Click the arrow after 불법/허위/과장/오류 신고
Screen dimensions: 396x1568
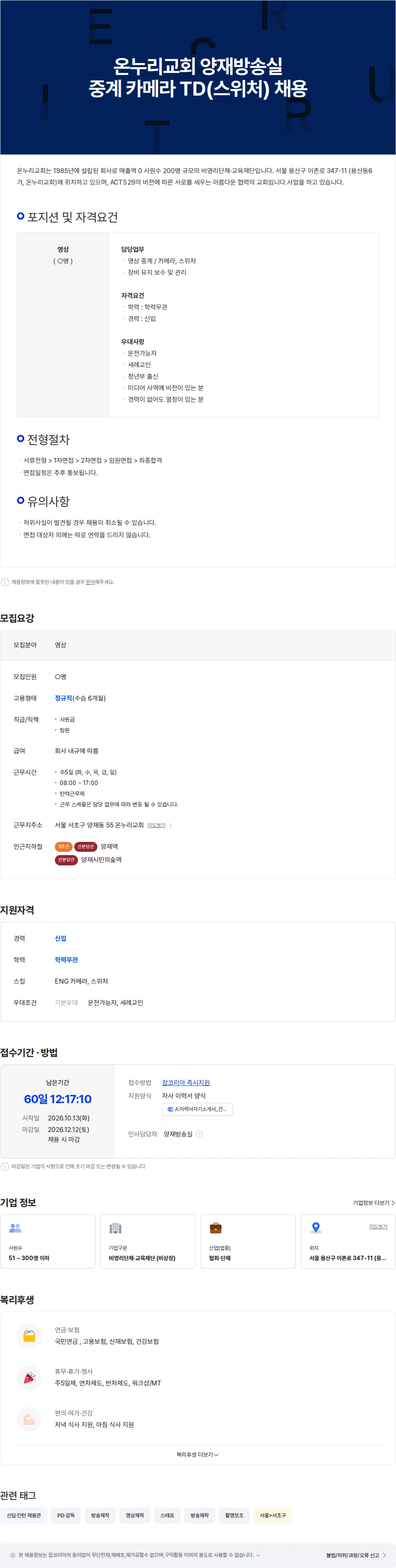(x=384, y=1555)
